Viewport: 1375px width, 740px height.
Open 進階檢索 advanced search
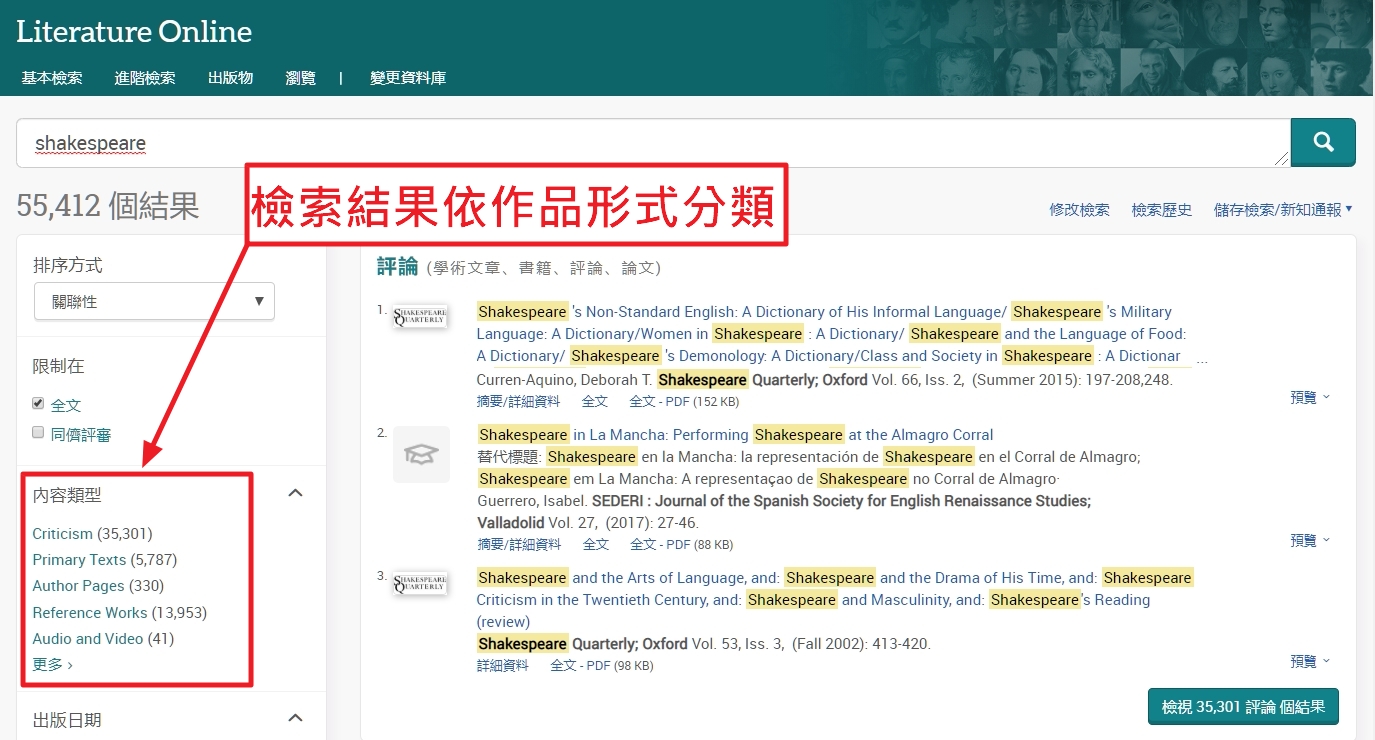pos(145,78)
